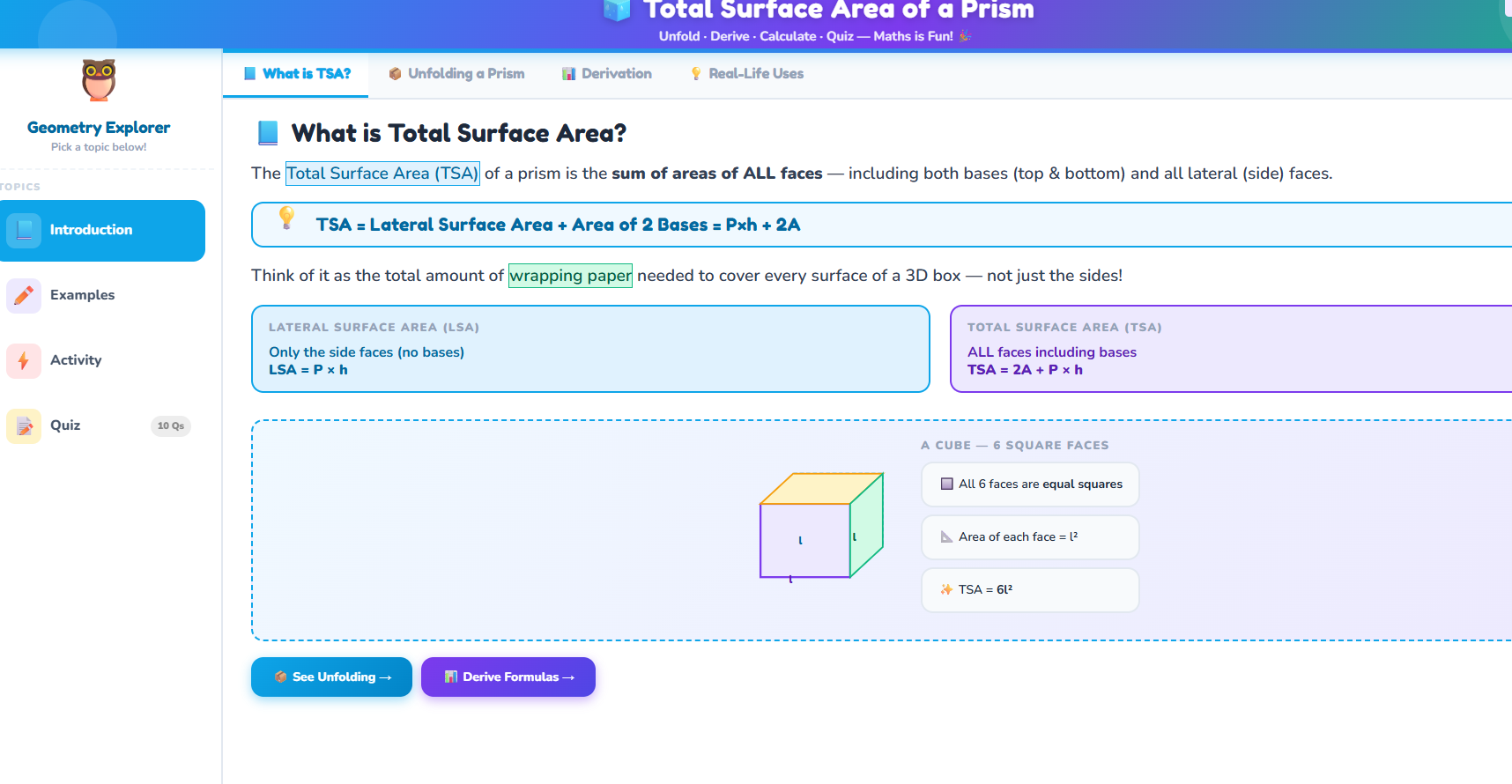The image size is (1512, 784).
Task: Click the blue book icon next to Introduction
Action: tap(24, 230)
